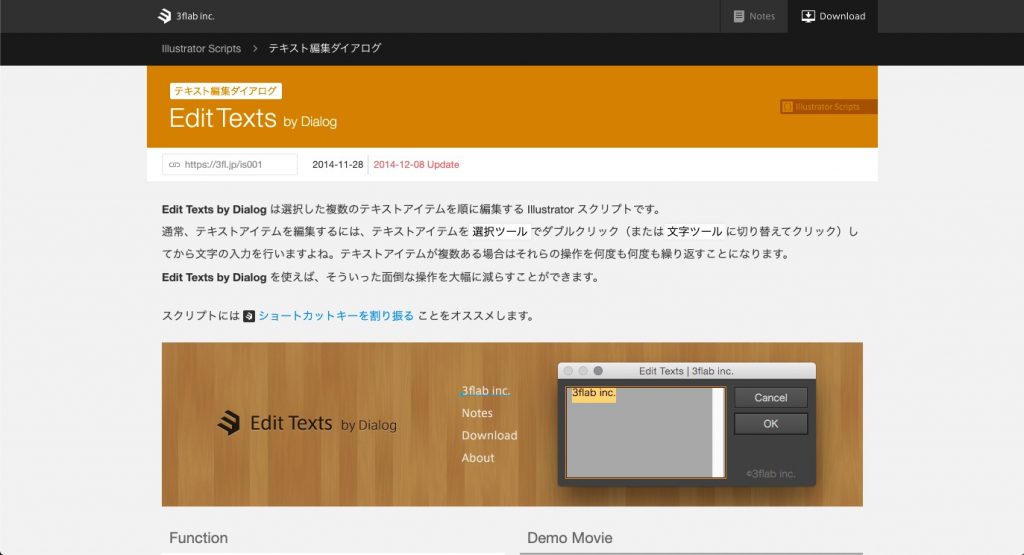
Task: Click About text in the demo image
Action: click(x=477, y=458)
